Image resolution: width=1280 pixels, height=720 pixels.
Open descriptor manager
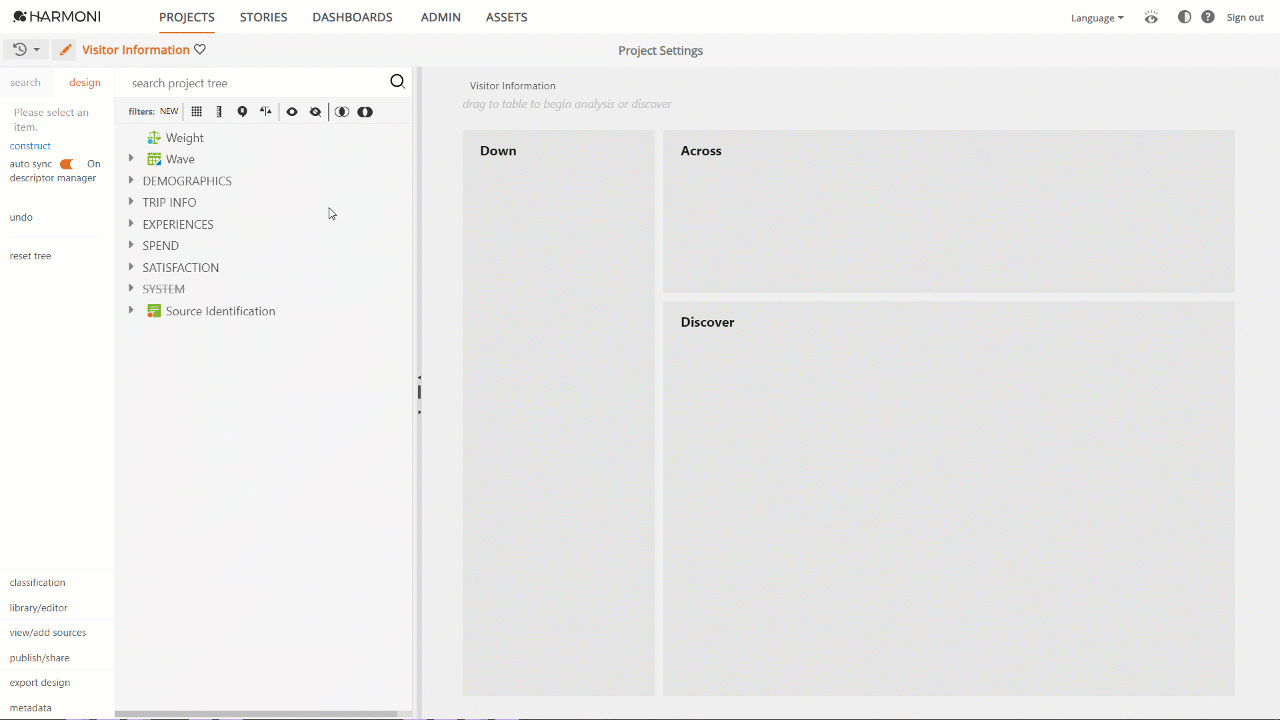(53, 178)
